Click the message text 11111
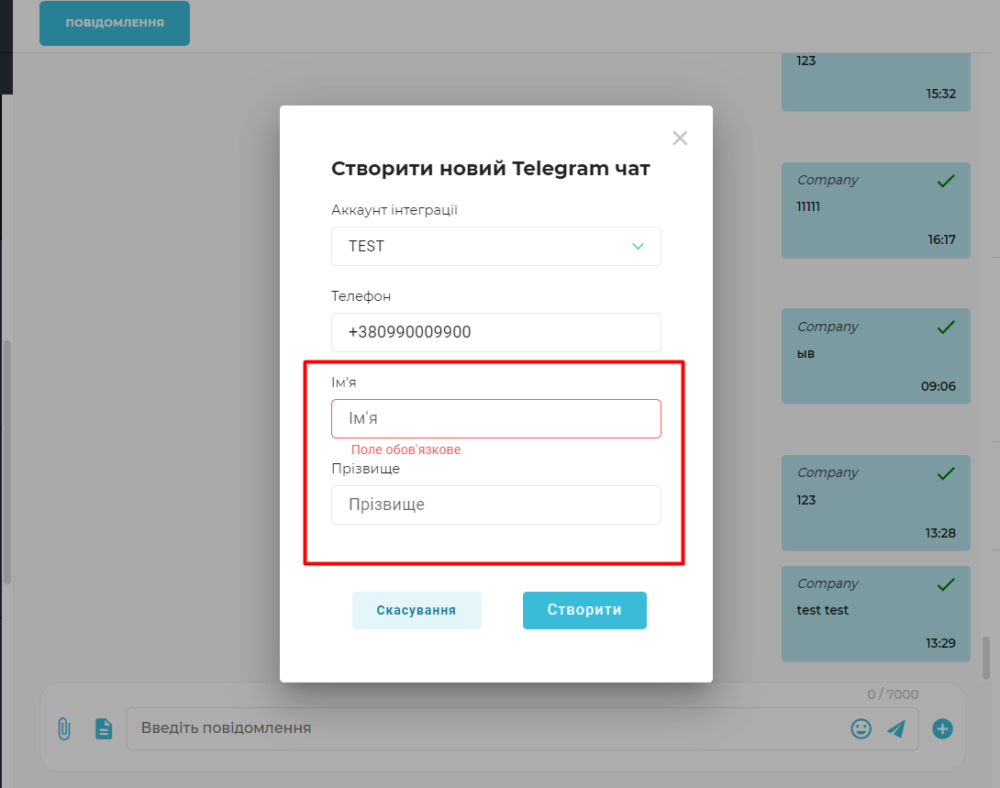 tap(808, 207)
